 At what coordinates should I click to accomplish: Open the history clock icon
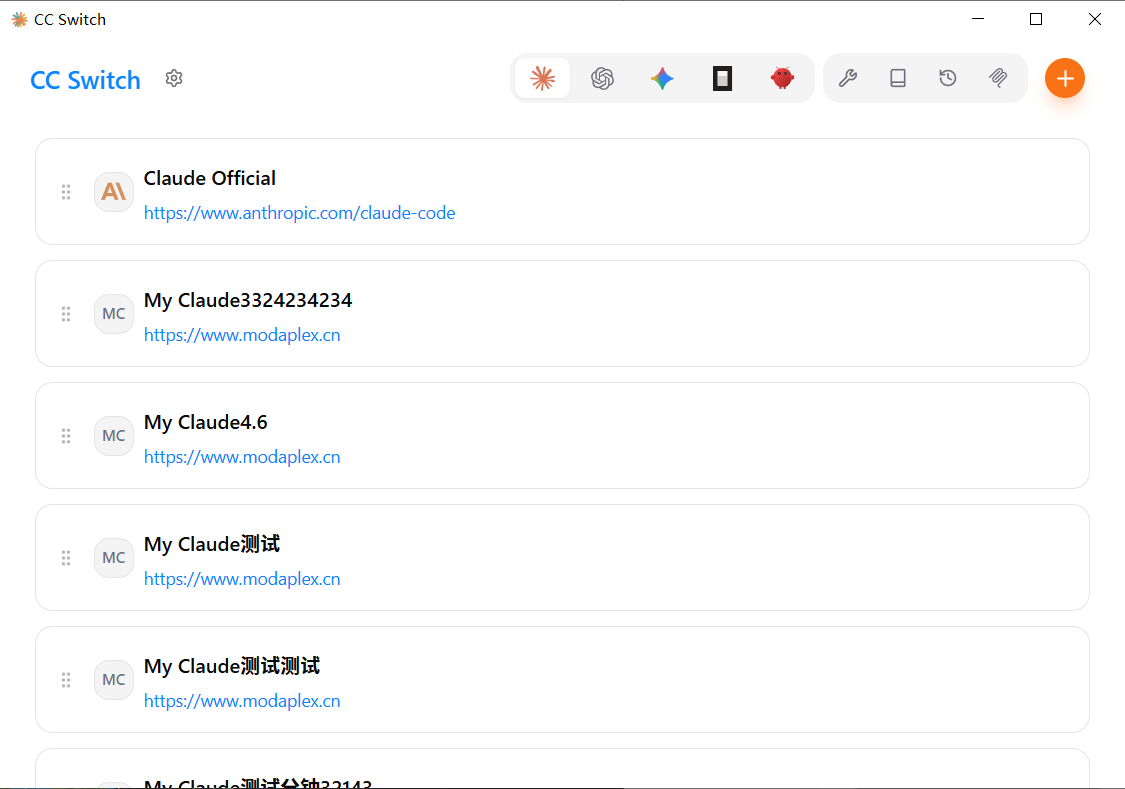coord(948,78)
